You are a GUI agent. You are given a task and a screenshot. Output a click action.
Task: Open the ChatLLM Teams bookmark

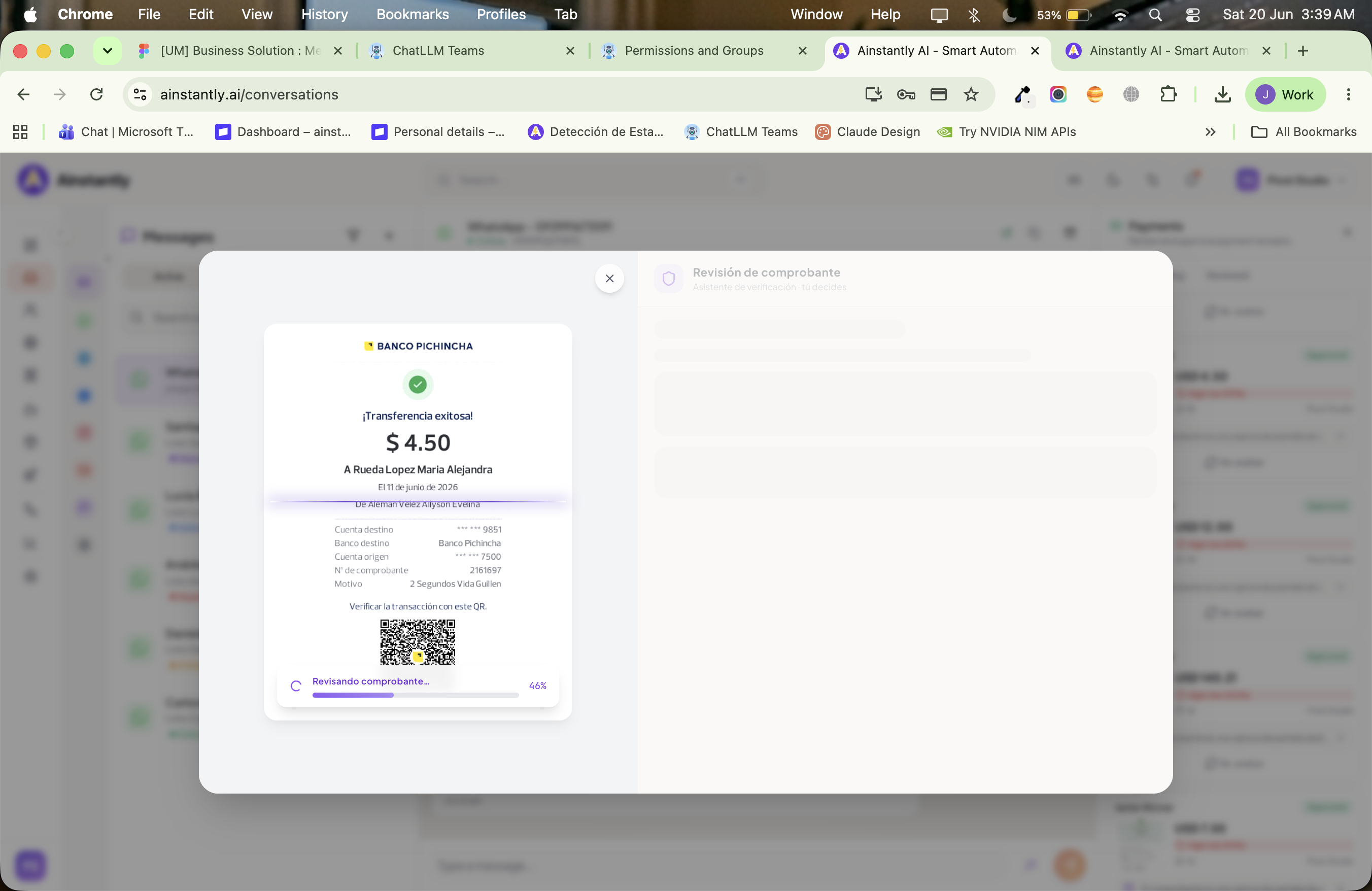pyautogui.click(x=741, y=132)
